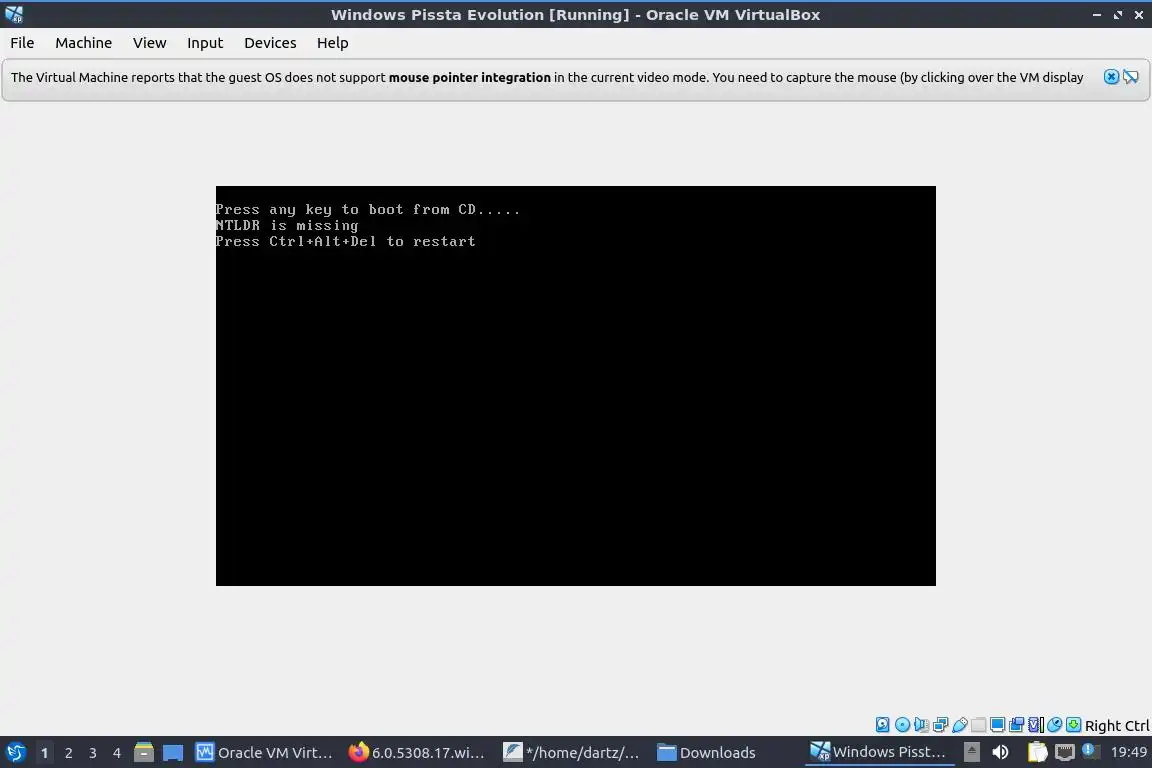Viewport: 1152px width, 768px height.
Task: Open the clipboard manager tray icon
Action: point(1037,752)
